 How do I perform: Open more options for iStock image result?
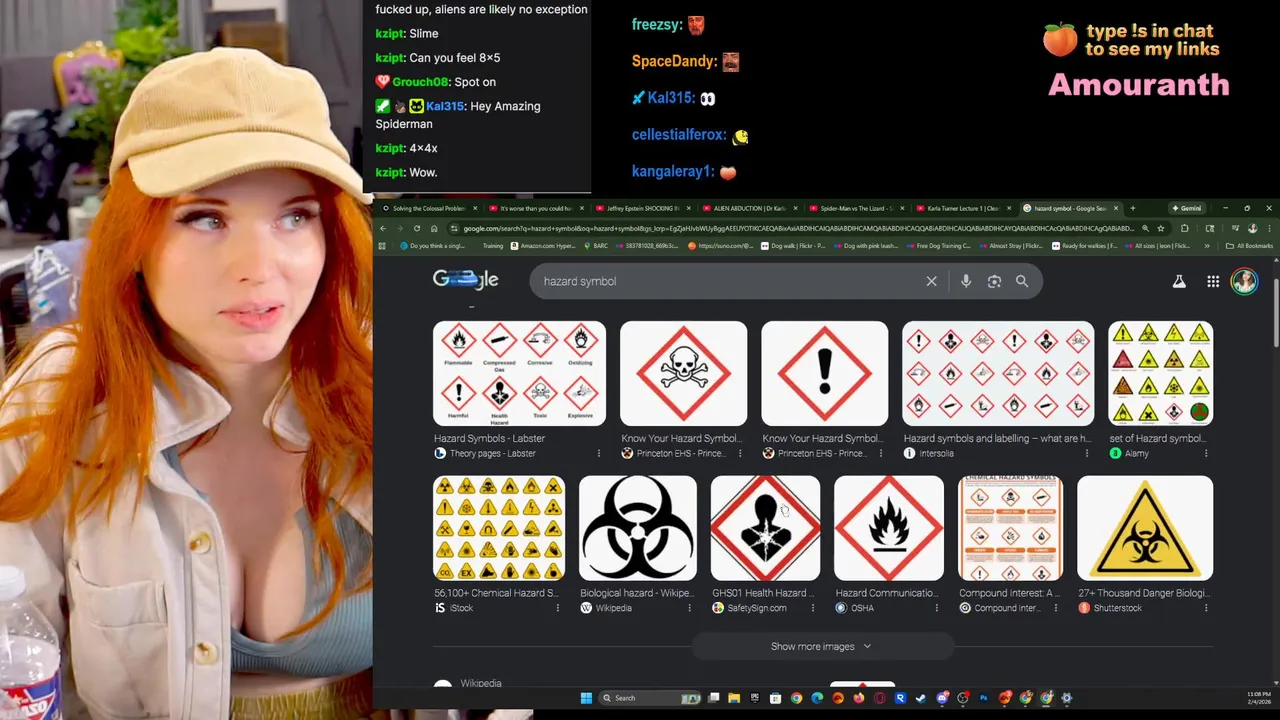558,608
